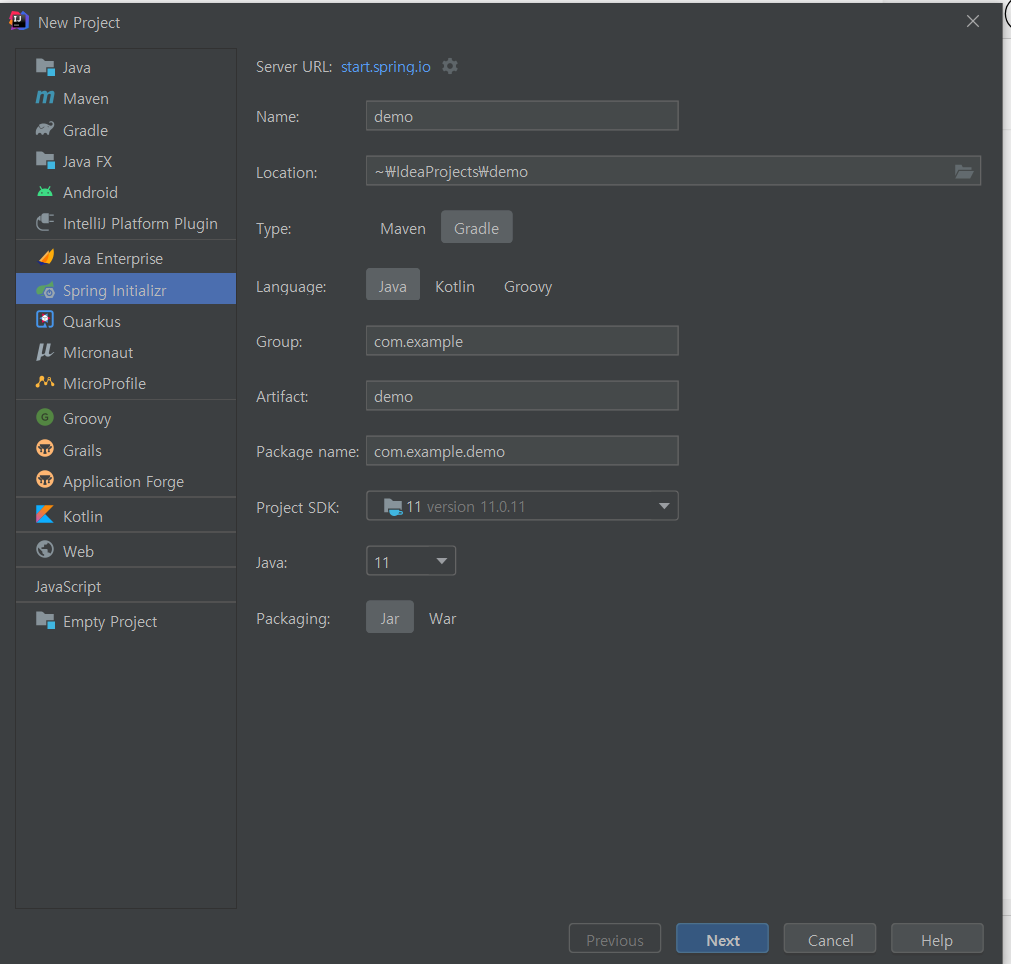The height and width of the screenshot is (964, 1011).
Task: Click the Artifact input field
Action: pyautogui.click(x=522, y=395)
